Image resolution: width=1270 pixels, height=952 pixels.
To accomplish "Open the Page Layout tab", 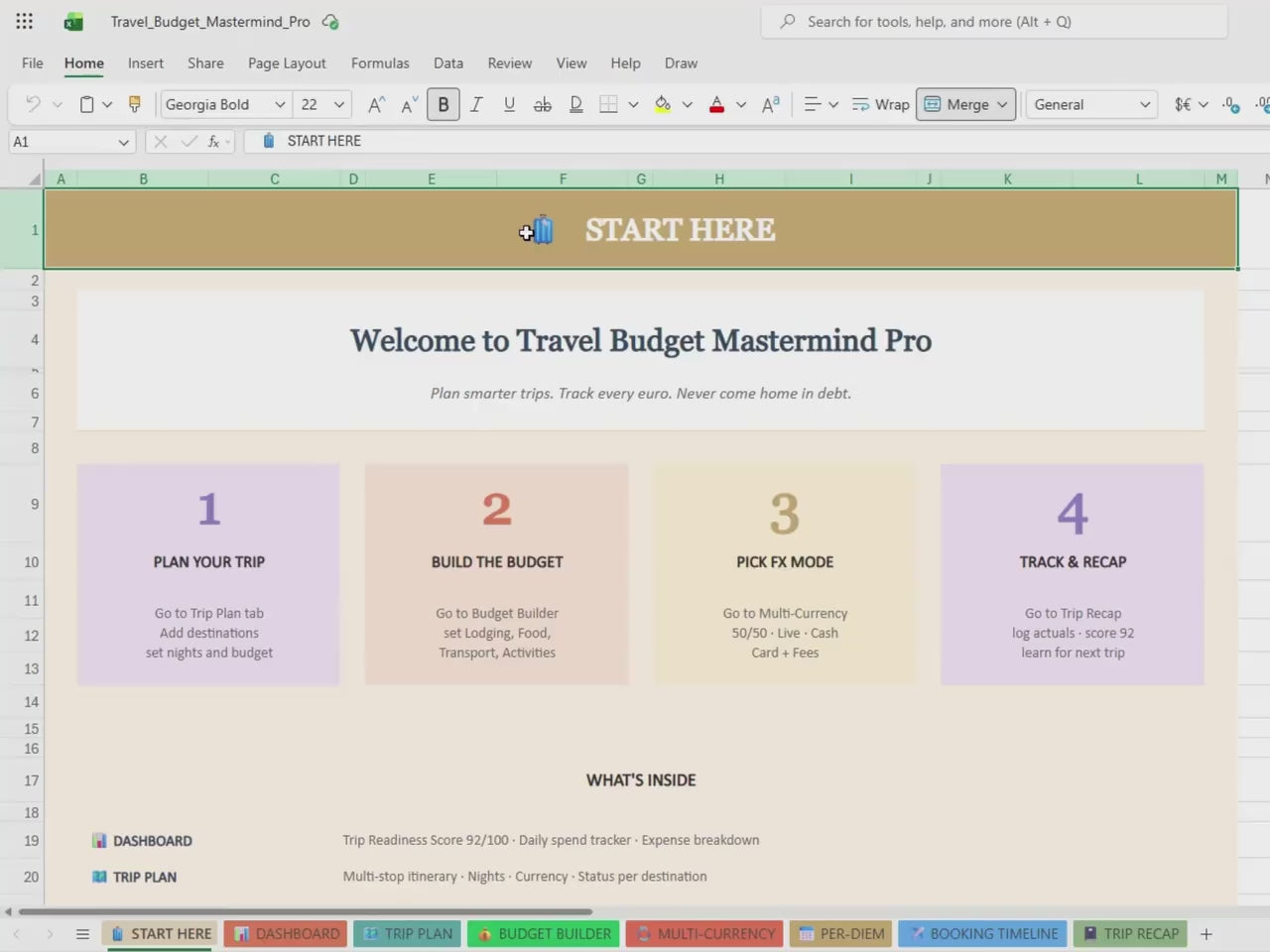I will click(x=287, y=62).
